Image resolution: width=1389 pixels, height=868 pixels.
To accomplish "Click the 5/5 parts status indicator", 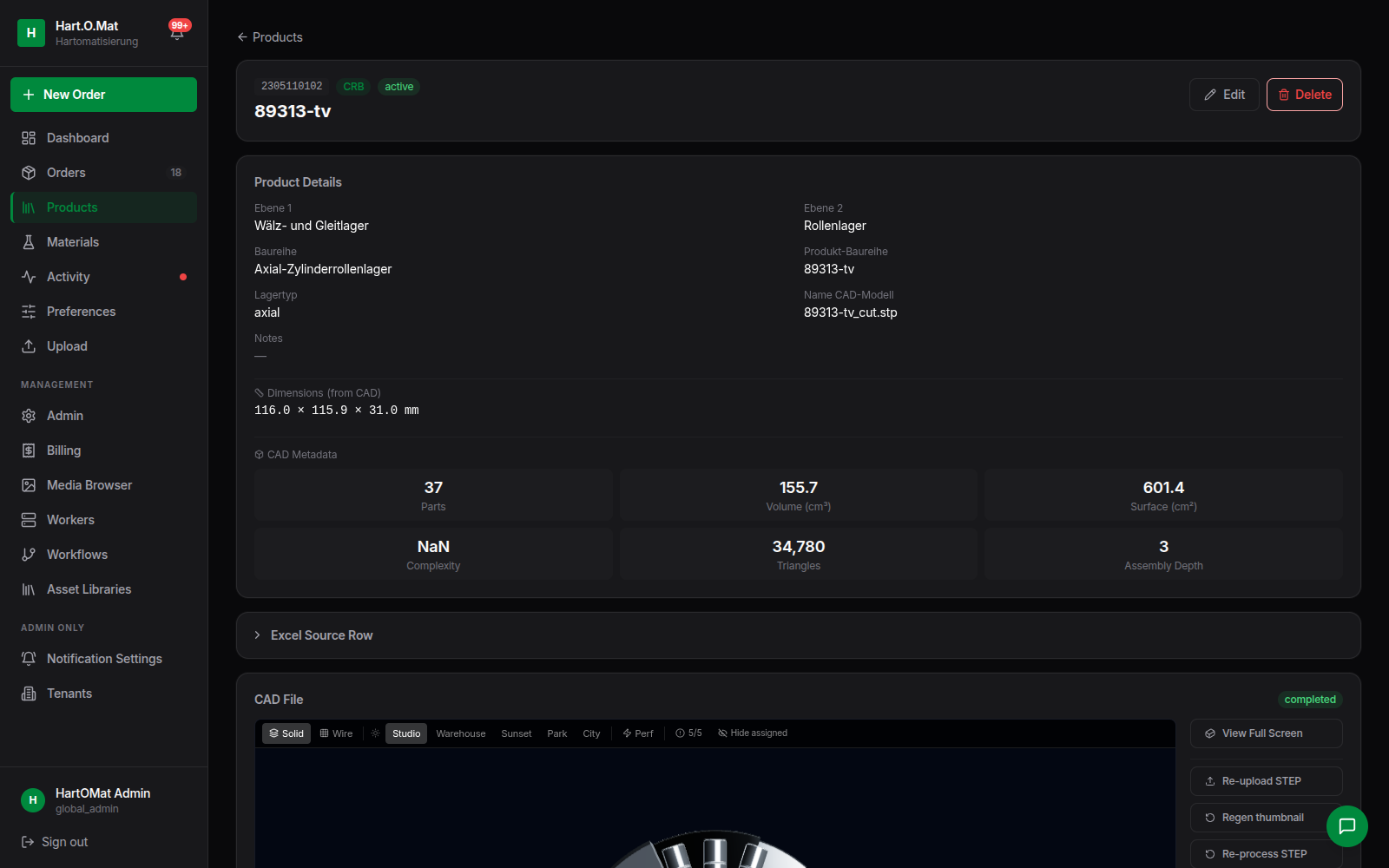I will tap(688, 733).
